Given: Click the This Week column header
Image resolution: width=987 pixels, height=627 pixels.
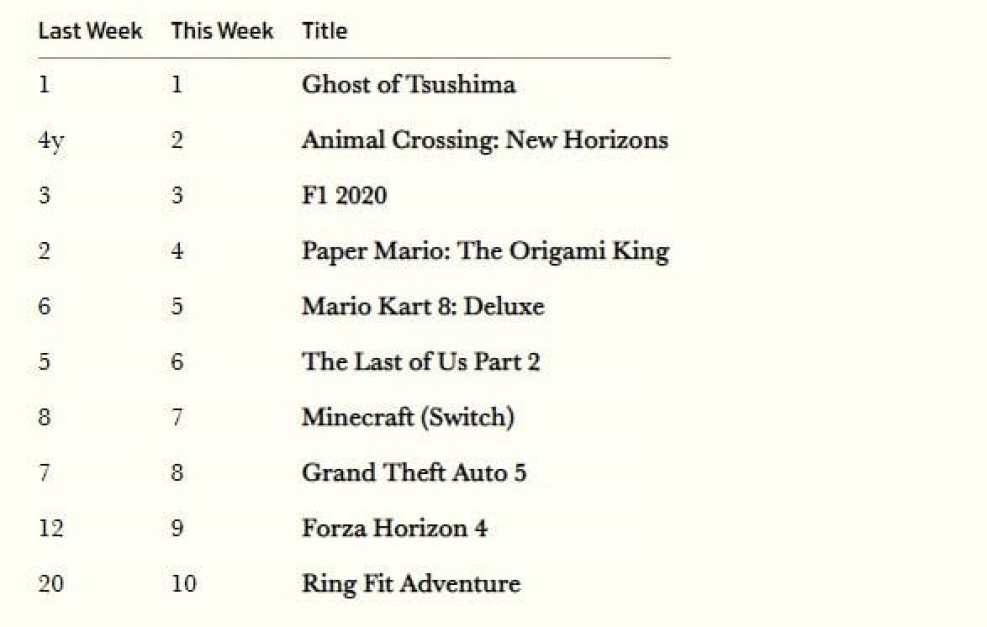Looking at the screenshot, I should (222, 31).
